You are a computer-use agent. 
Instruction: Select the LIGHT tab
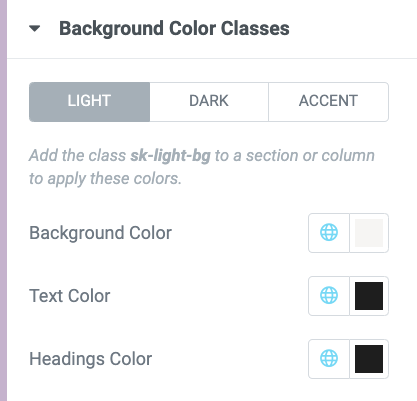(89, 102)
